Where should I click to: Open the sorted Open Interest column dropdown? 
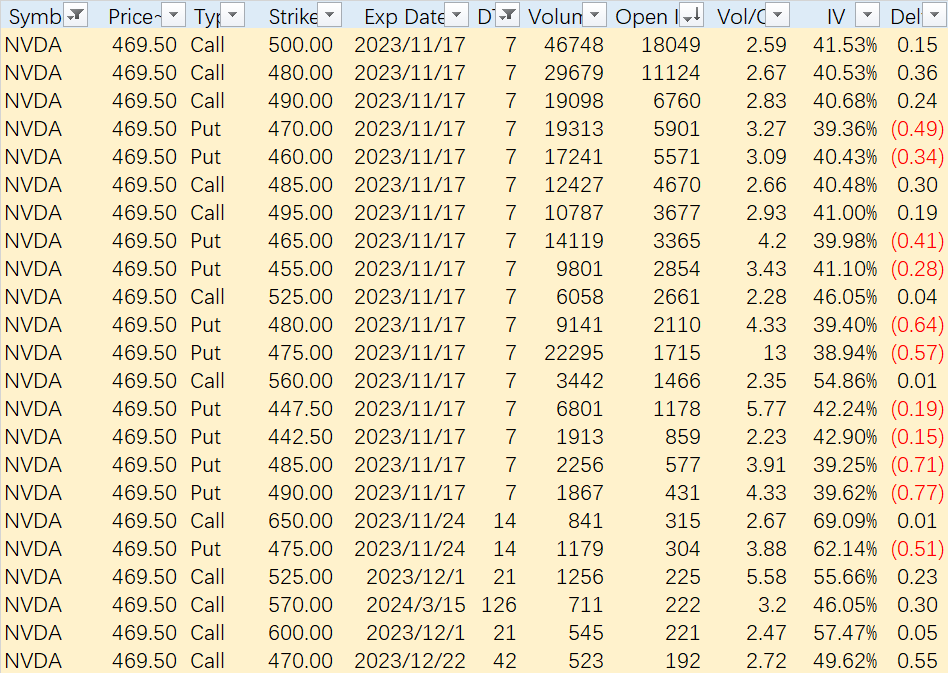pyautogui.click(x=691, y=15)
